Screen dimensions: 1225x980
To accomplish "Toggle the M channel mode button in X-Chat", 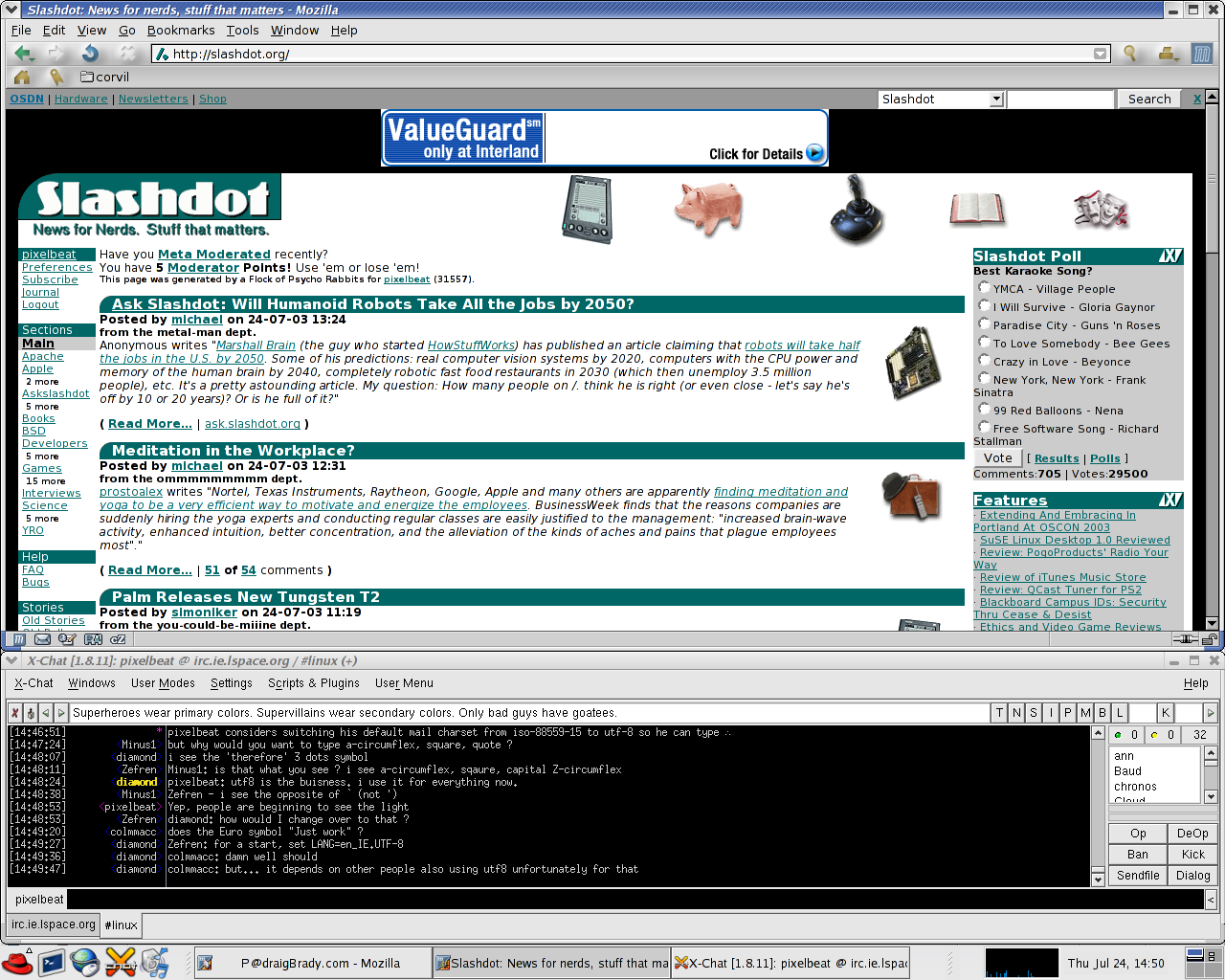I will point(1085,712).
